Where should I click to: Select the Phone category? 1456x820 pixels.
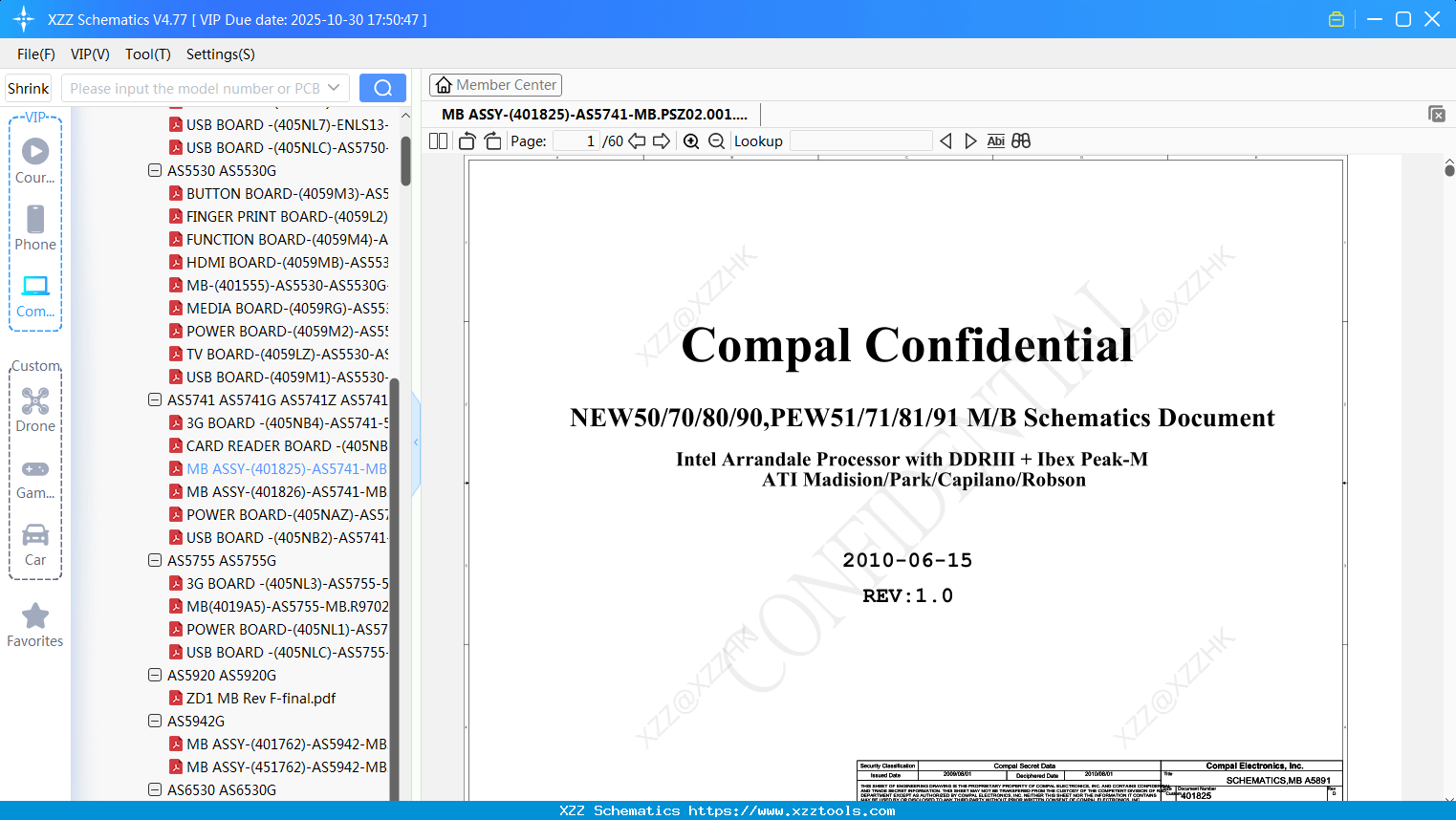(35, 227)
